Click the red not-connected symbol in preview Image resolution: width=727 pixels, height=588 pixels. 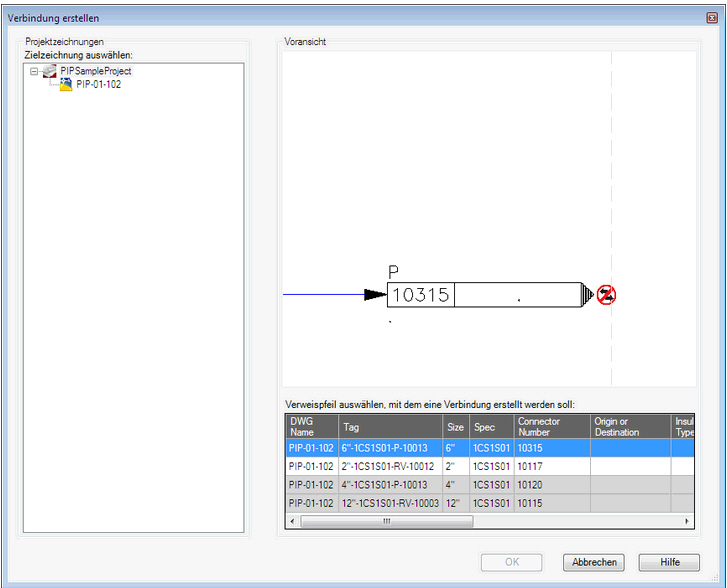point(606,295)
